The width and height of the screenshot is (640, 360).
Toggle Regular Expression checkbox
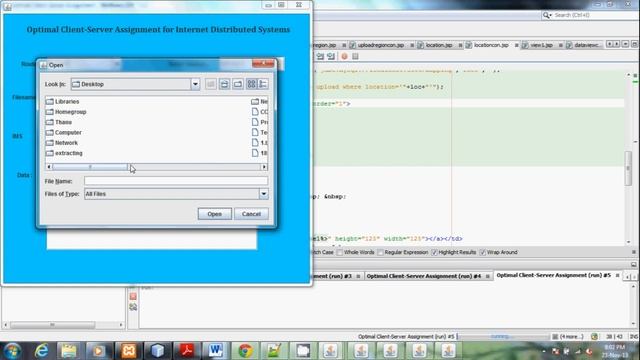point(380,253)
